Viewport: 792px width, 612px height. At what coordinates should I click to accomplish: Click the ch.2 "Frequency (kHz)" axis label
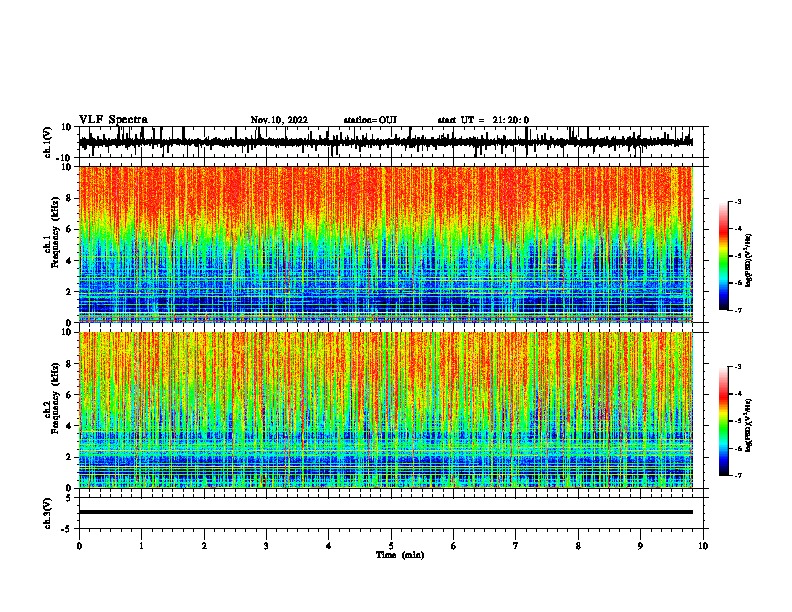click(x=56, y=398)
